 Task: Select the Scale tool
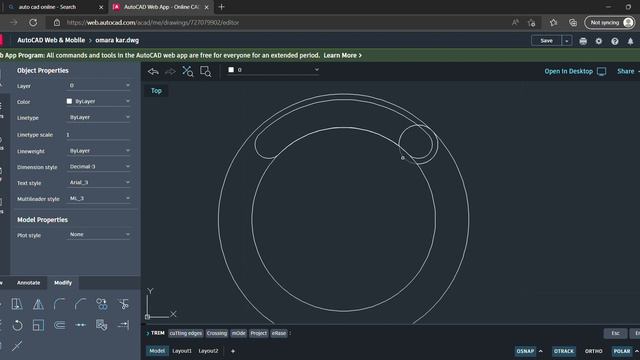[x=38, y=325]
